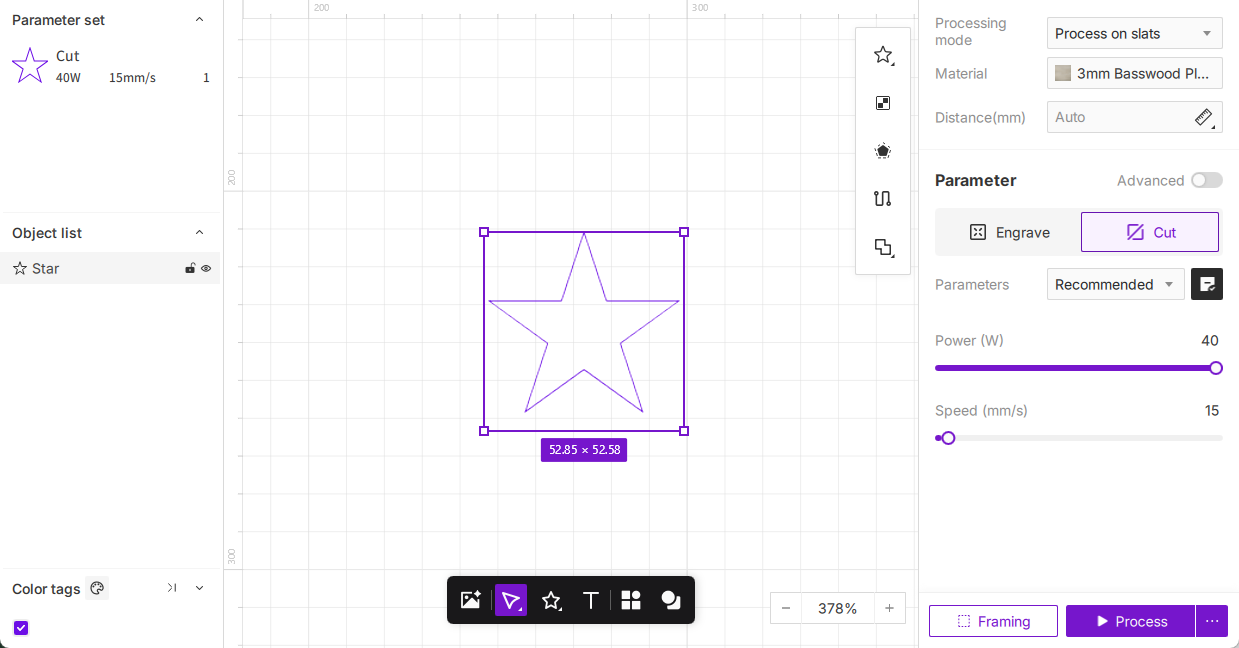
Task: Select the Text tool in bottom toolbar
Action: point(591,600)
